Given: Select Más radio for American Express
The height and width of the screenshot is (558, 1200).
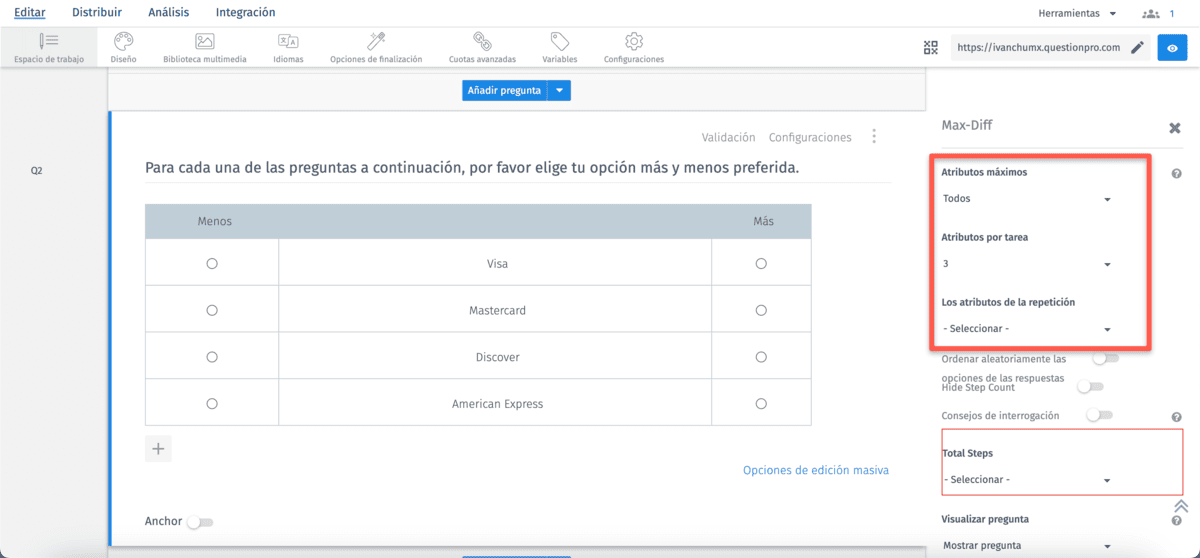Looking at the screenshot, I should click(x=761, y=404).
